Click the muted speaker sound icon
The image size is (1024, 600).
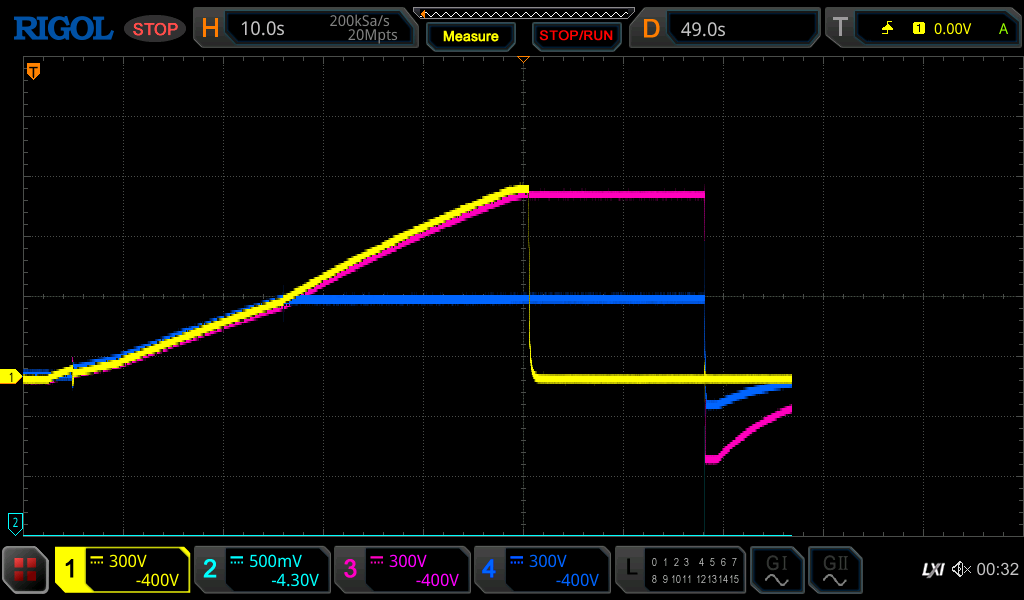click(x=961, y=569)
